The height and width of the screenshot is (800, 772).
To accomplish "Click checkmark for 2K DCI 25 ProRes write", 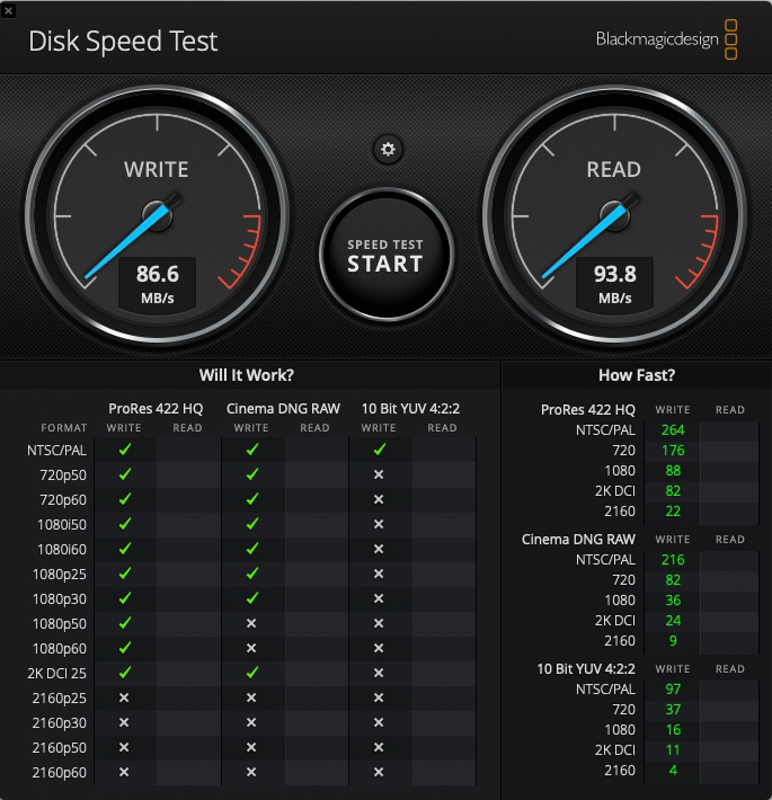I will click(123, 673).
